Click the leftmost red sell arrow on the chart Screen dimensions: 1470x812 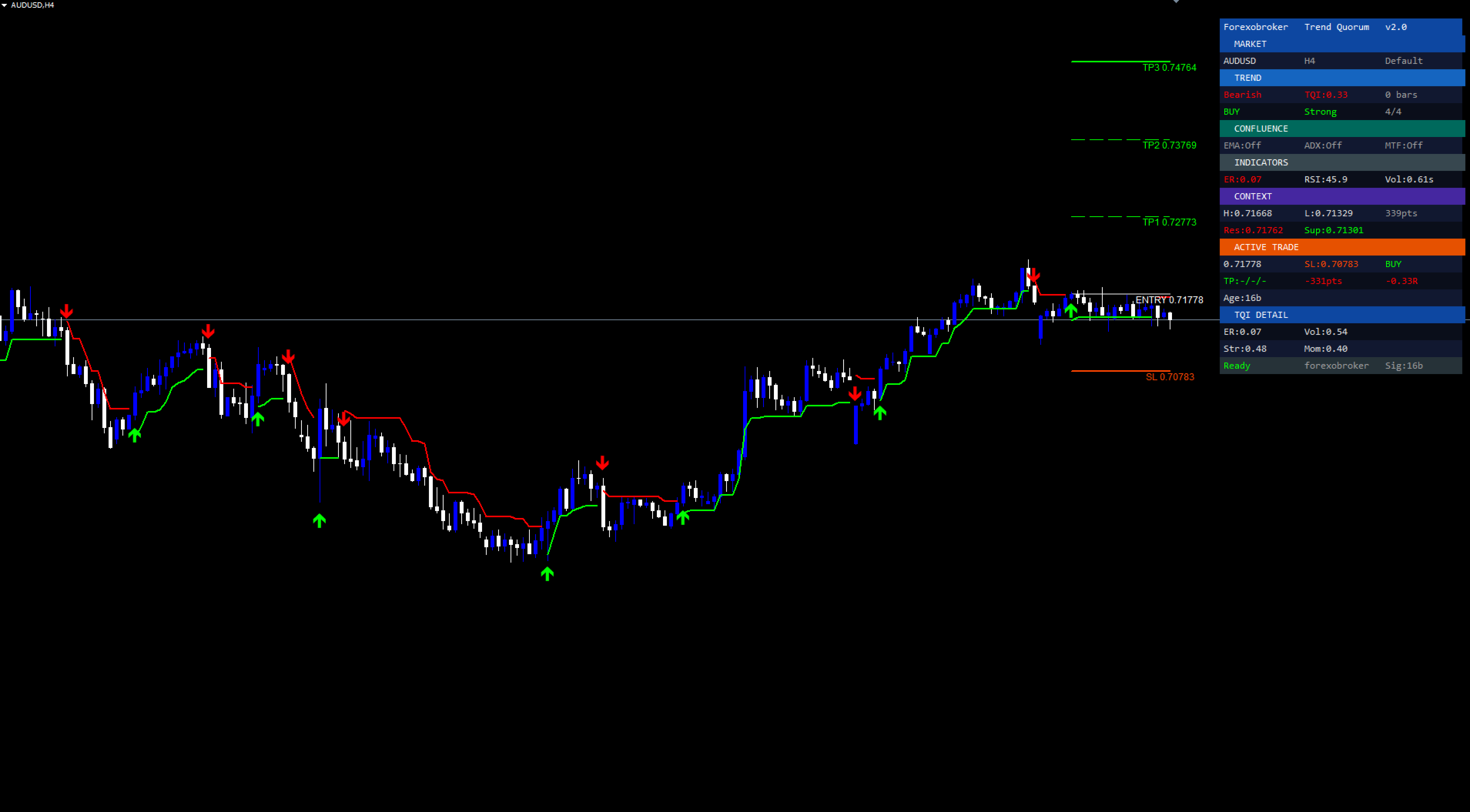click(x=66, y=311)
